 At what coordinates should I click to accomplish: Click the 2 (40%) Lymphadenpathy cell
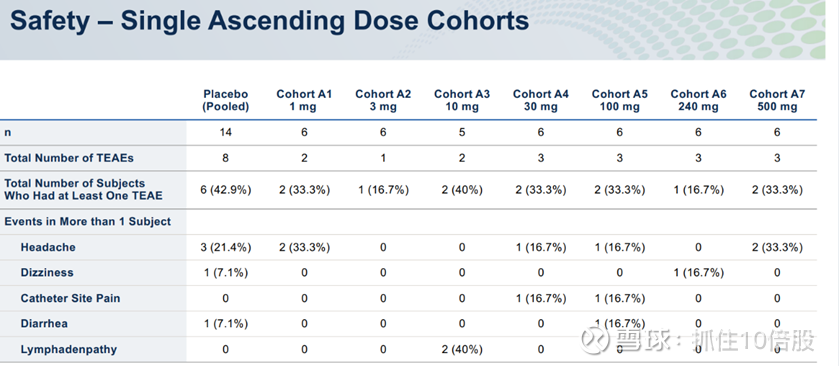pyautogui.click(x=462, y=350)
